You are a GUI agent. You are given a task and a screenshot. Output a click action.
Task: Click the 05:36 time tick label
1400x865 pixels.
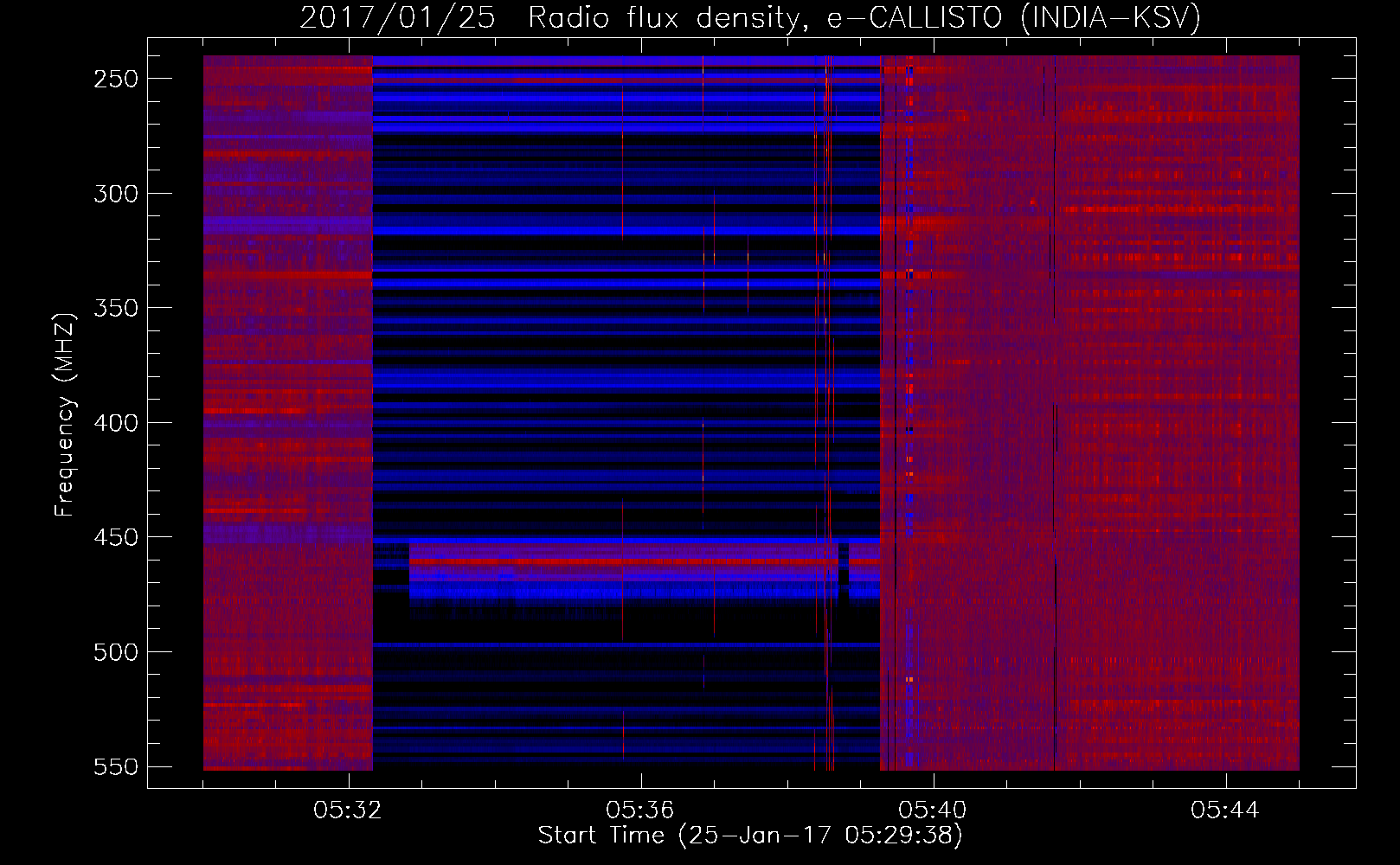[640, 811]
